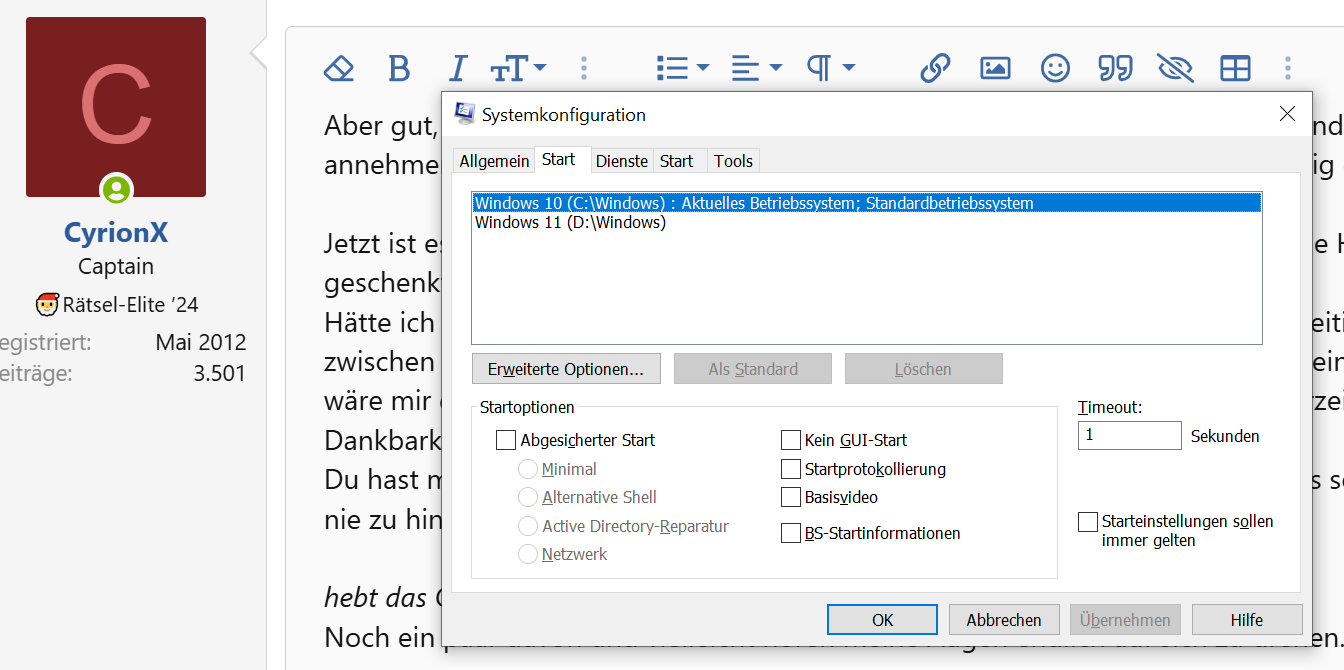This screenshot has height=670, width=1344.
Task: Click the Übernehmen button
Action: coord(1125,620)
